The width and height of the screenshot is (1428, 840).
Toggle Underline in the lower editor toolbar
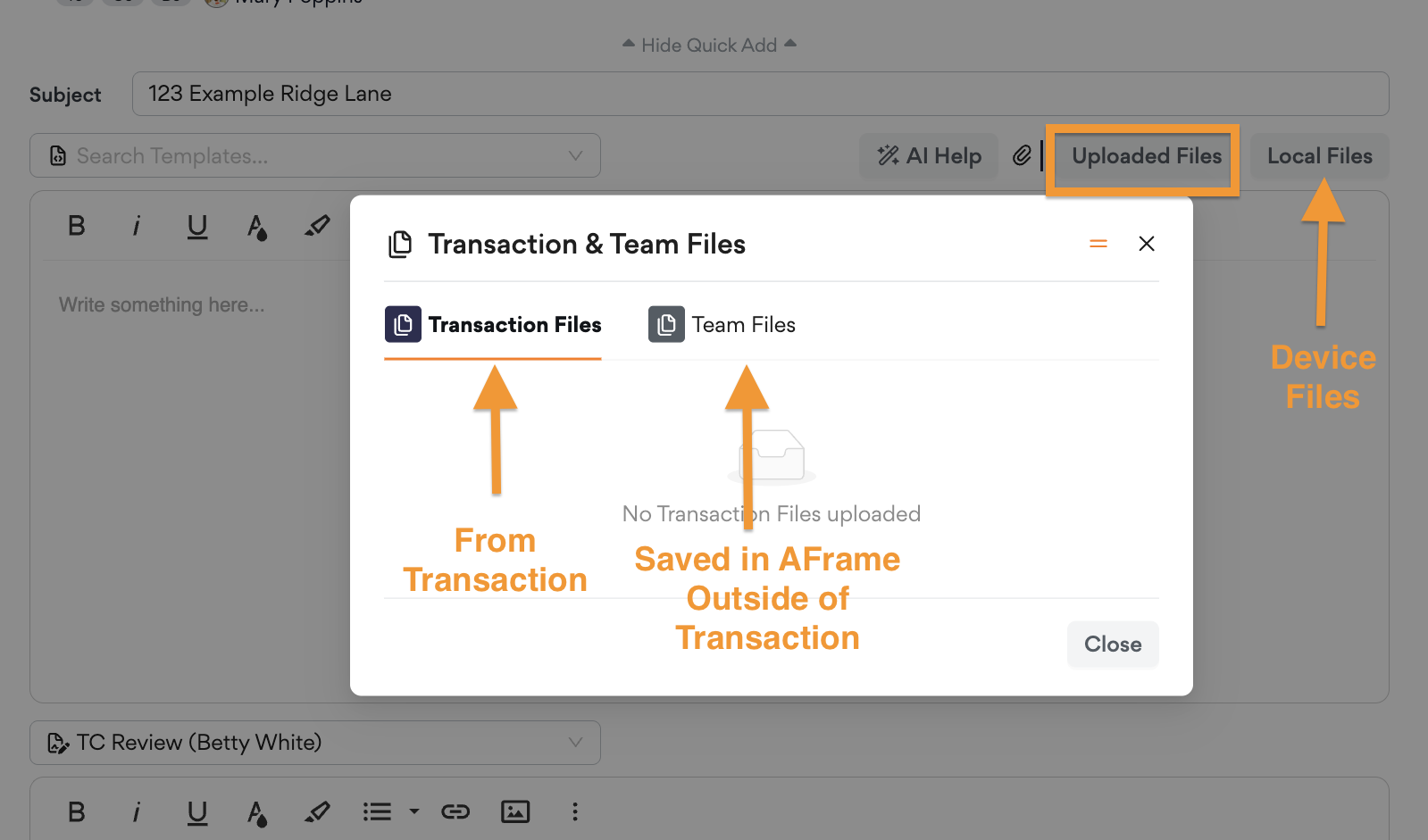pos(197,812)
